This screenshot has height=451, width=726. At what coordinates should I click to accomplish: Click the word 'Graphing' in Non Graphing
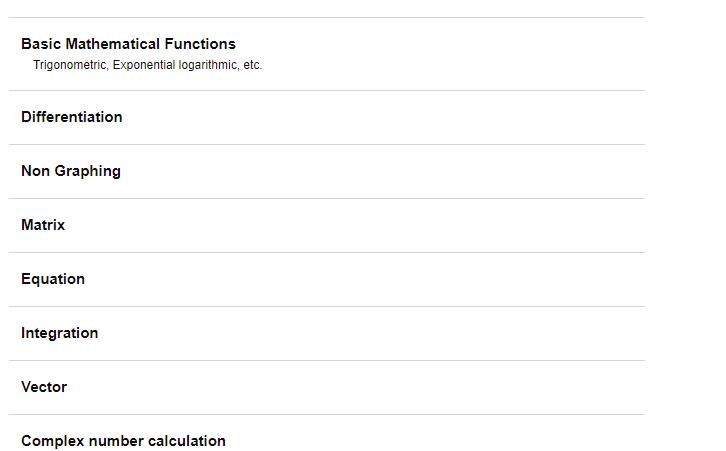coord(88,171)
